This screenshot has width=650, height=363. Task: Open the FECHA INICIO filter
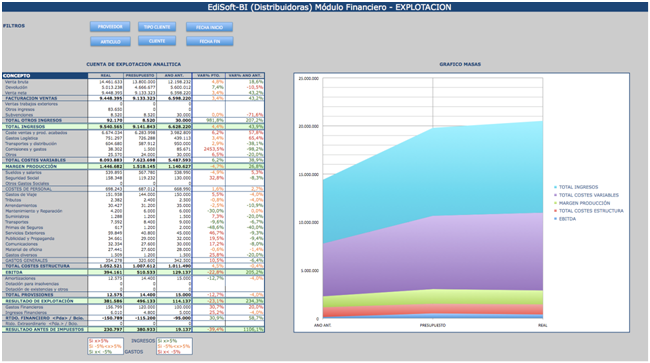tap(209, 27)
